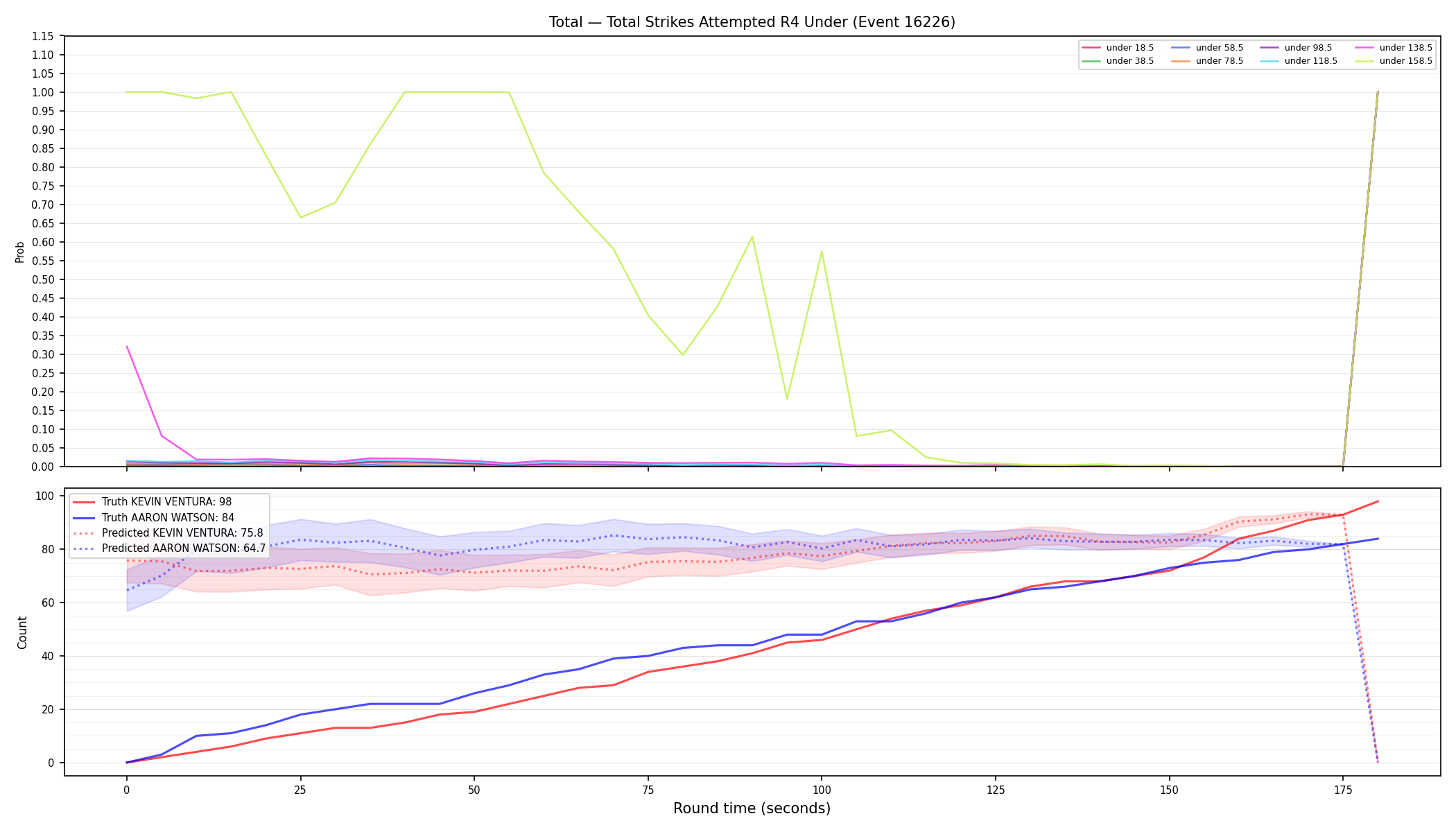This screenshot has height=832, width=1456.
Task: Click the 1.00 tick on Prob axis
Action: click(x=42, y=92)
